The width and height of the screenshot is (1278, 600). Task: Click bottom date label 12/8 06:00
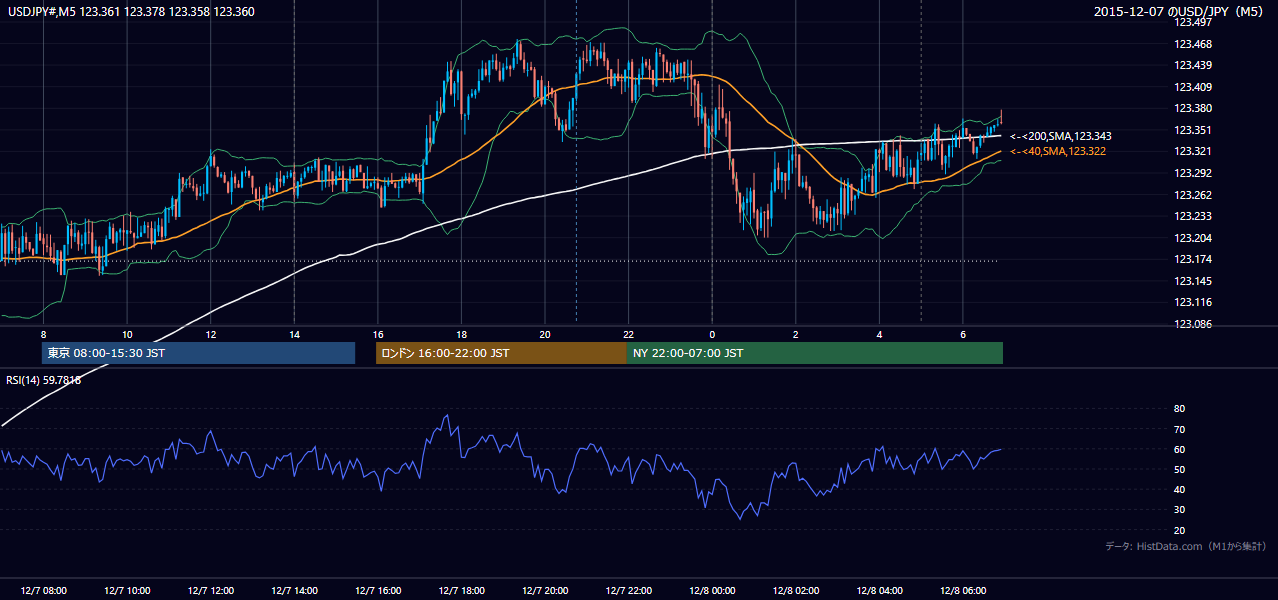coord(962,590)
